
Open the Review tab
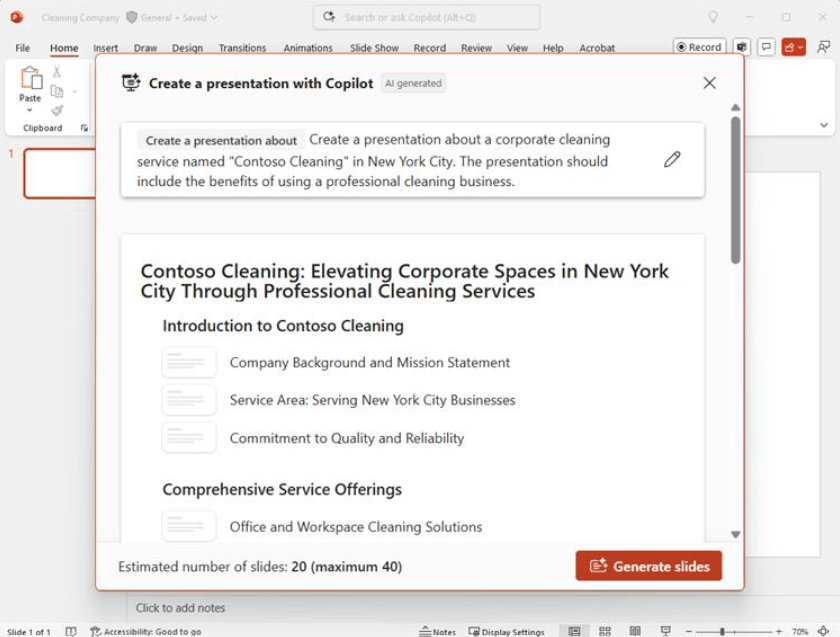(x=476, y=48)
